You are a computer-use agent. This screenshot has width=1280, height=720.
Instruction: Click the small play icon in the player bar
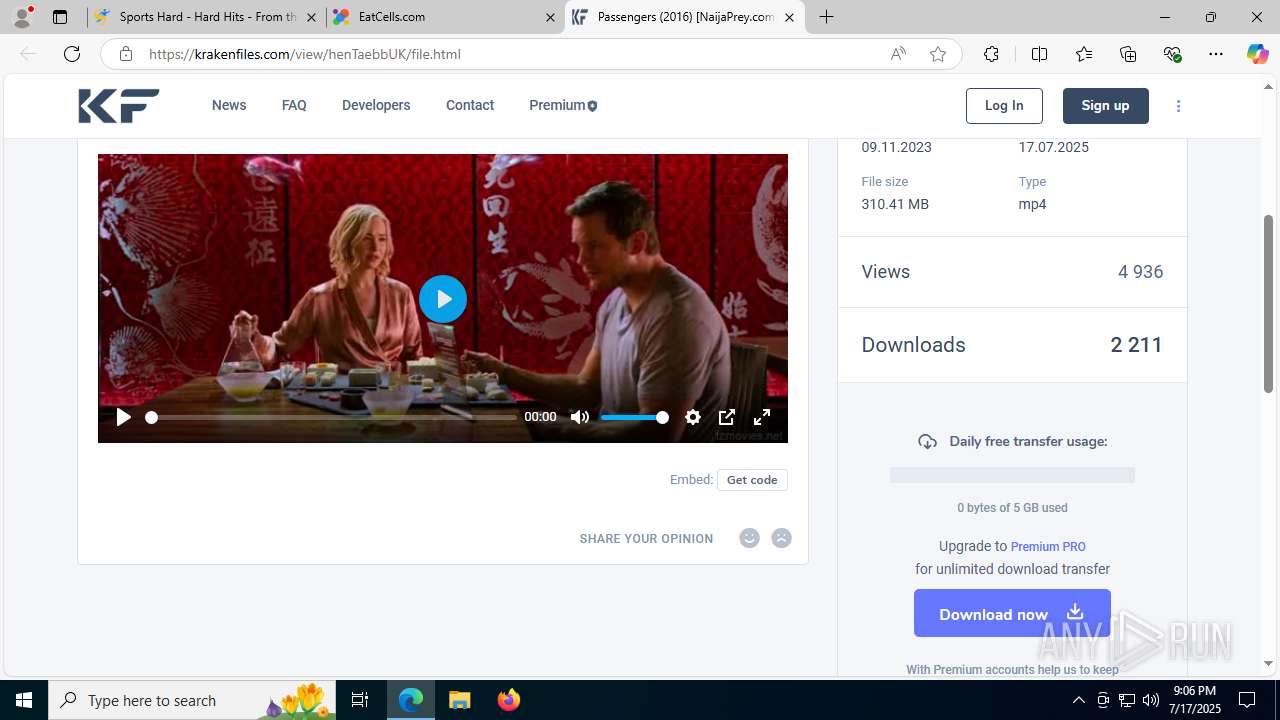coord(123,417)
